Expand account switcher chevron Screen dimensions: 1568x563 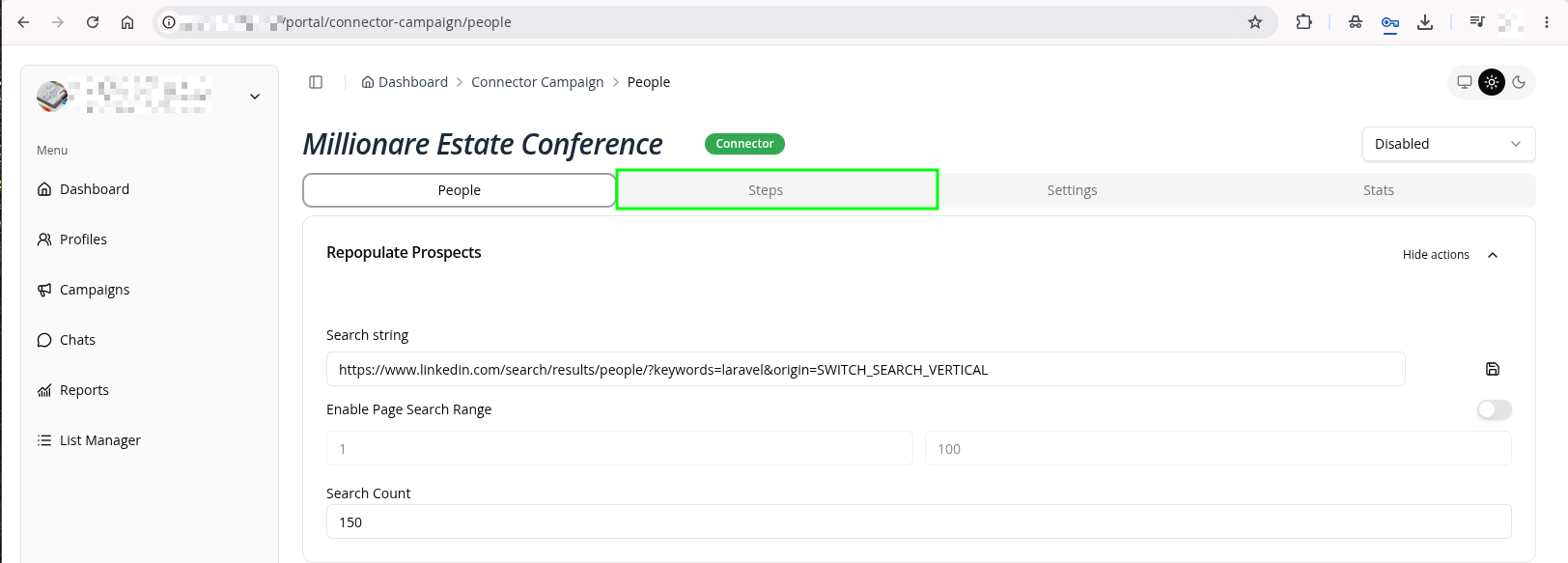point(255,97)
